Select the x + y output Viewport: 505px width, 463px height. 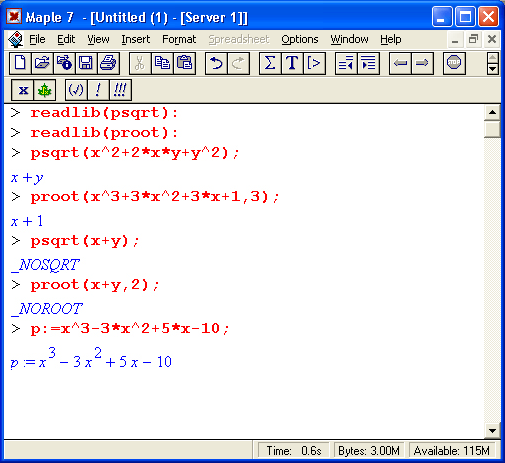(27, 178)
